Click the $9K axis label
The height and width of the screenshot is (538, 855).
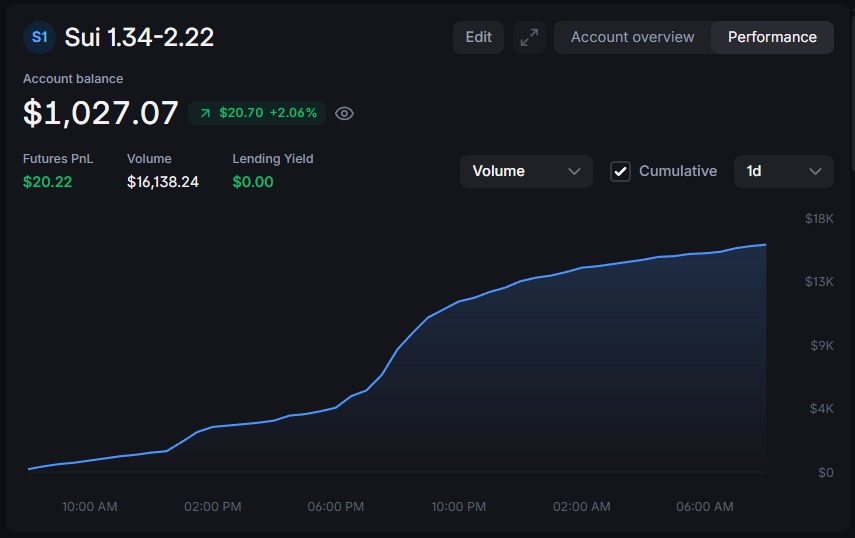pos(822,346)
